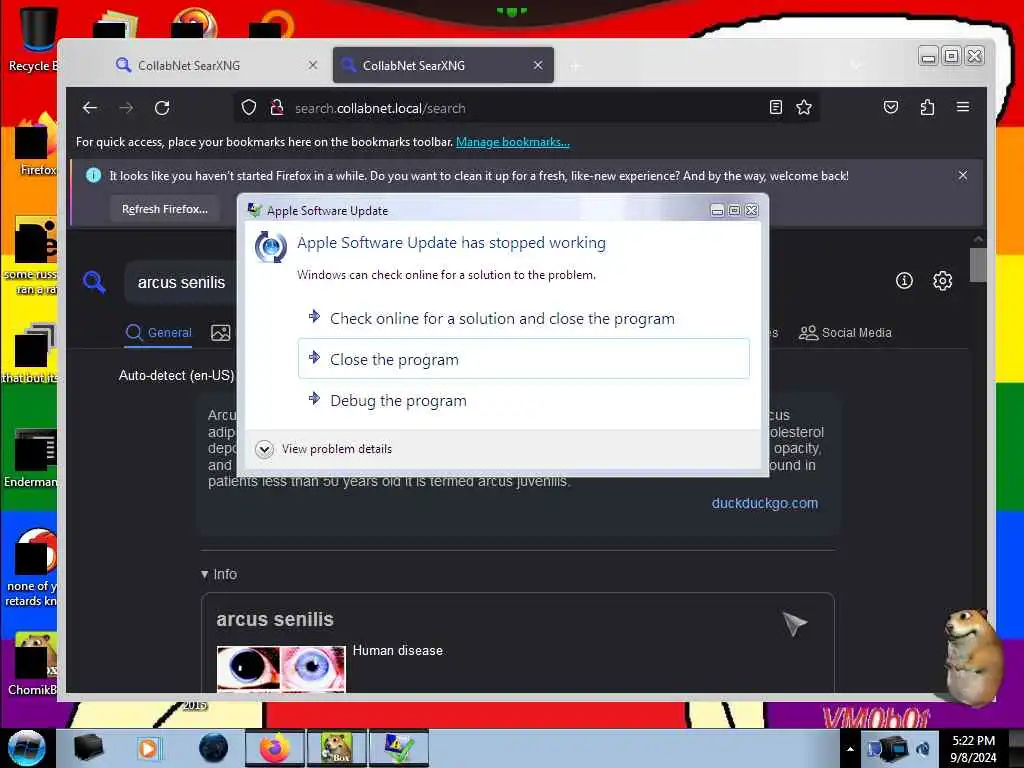Click the arcus senilis eye thumbnail image

tap(281, 669)
